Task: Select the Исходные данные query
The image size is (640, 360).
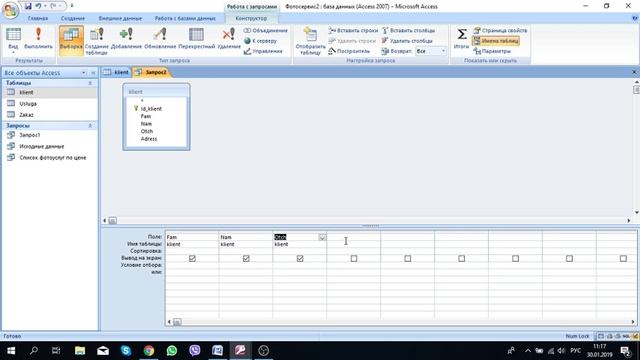Action: 50,146
